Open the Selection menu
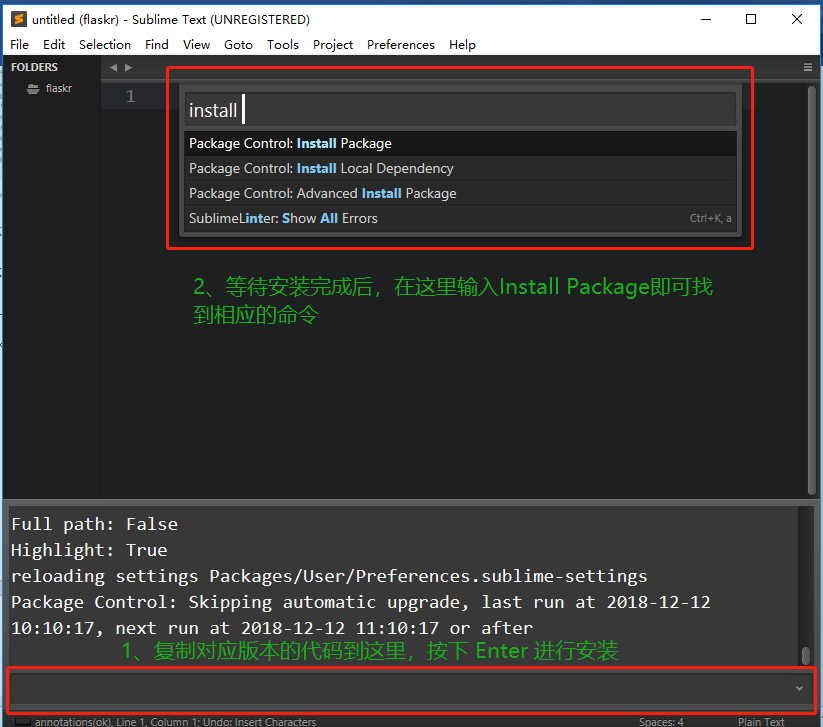823x727 pixels. coord(104,45)
